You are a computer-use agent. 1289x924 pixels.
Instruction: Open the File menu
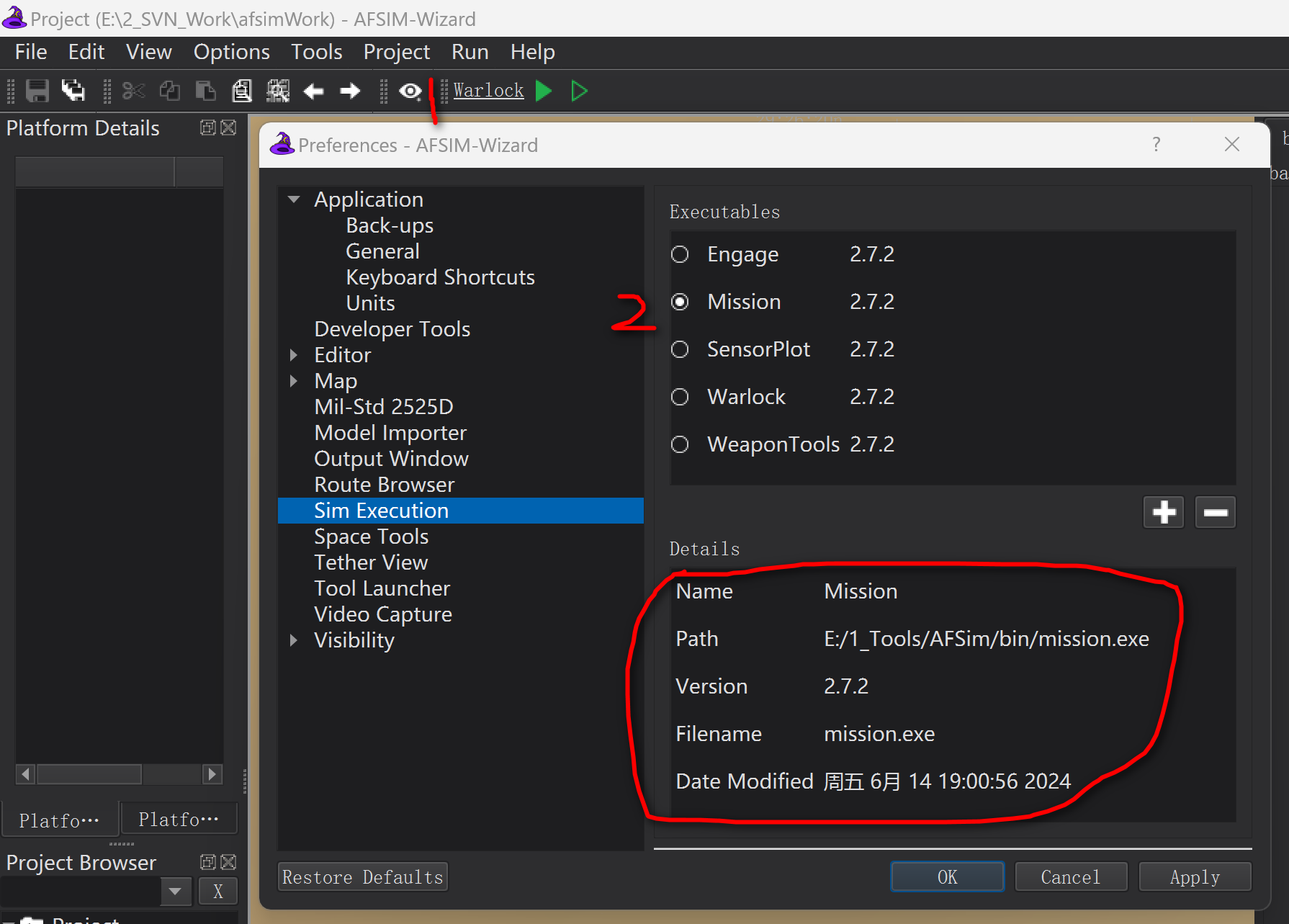[x=31, y=52]
